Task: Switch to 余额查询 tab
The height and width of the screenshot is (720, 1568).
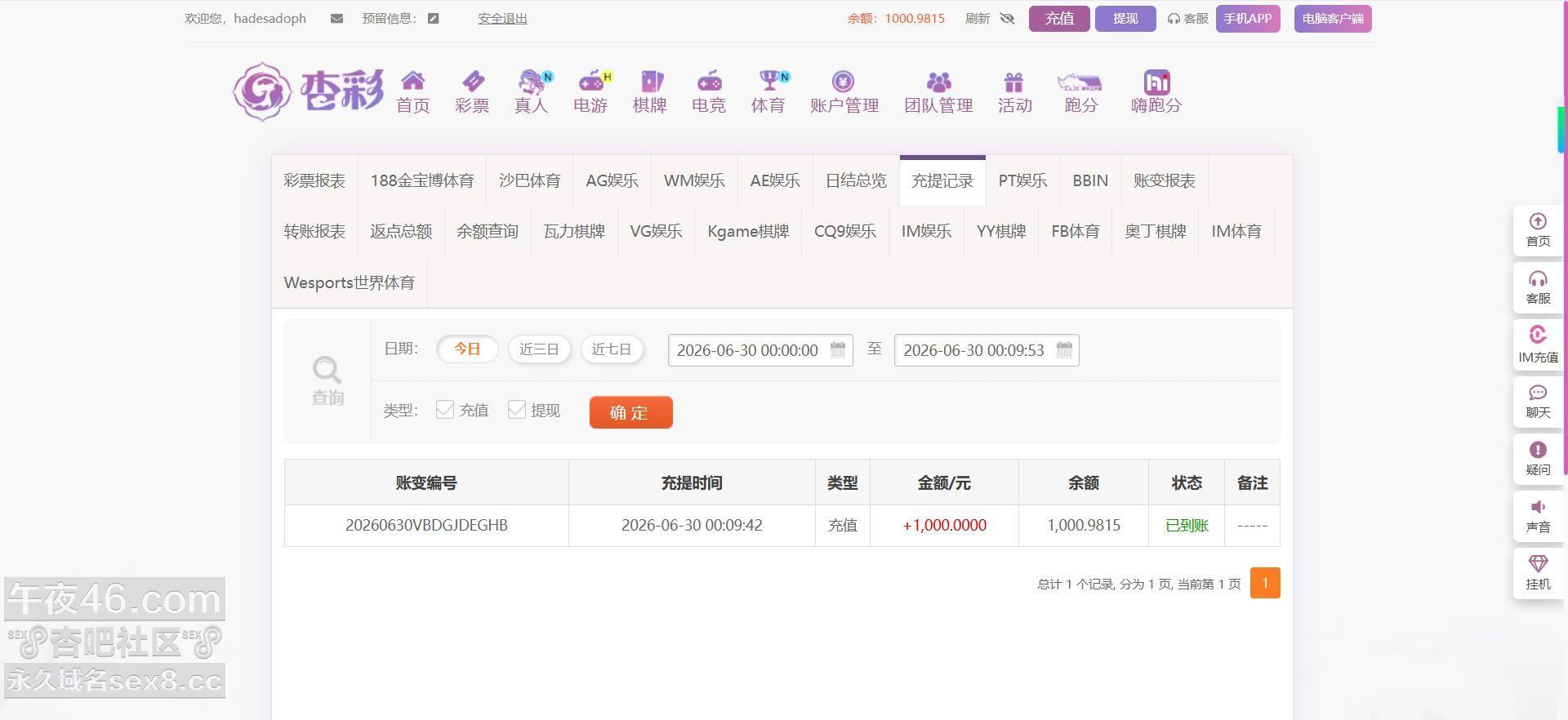Action: click(488, 232)
